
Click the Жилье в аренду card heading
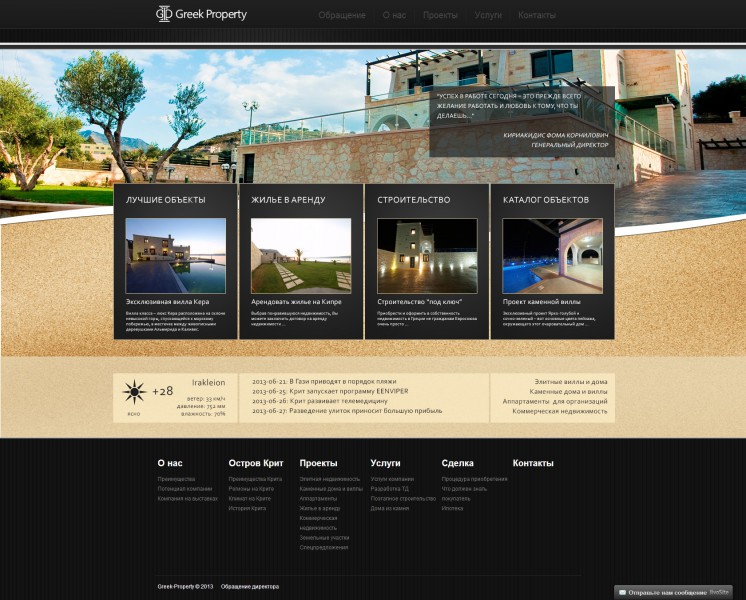coord(288,200)
